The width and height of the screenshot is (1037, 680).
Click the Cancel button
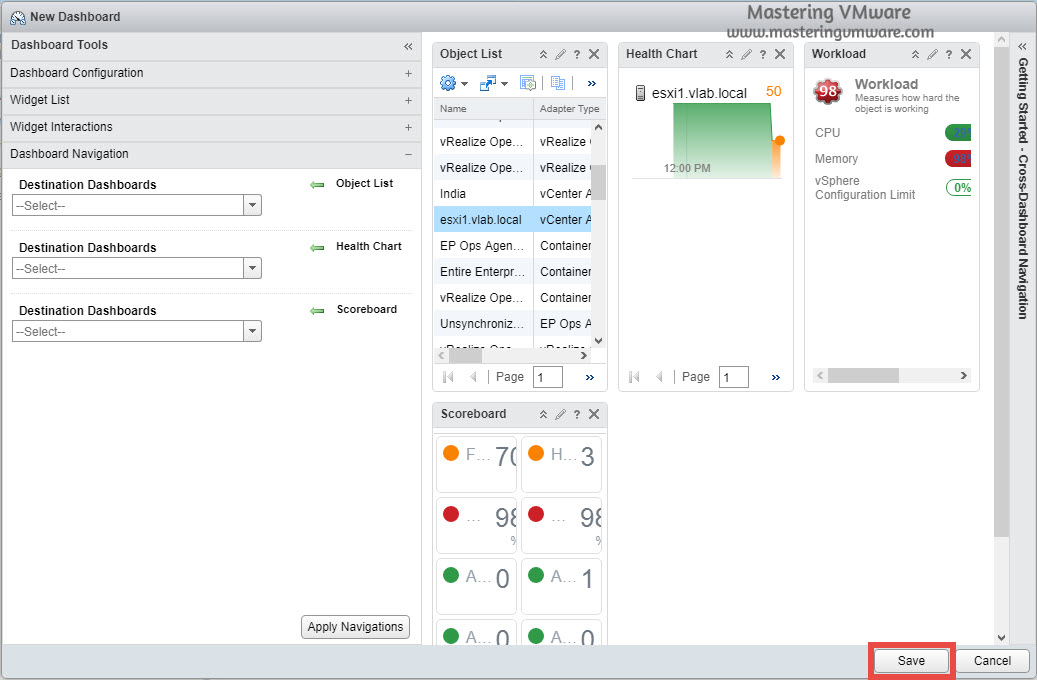click(x=992, y=661)
